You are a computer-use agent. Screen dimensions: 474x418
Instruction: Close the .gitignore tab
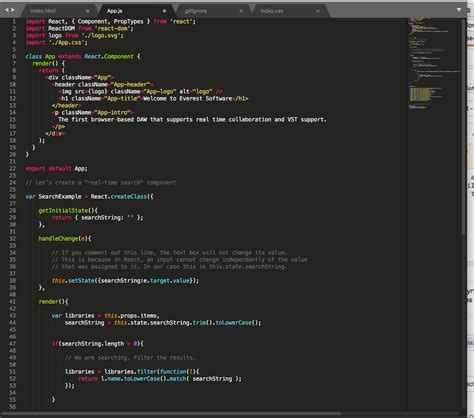tap(241, 11)
